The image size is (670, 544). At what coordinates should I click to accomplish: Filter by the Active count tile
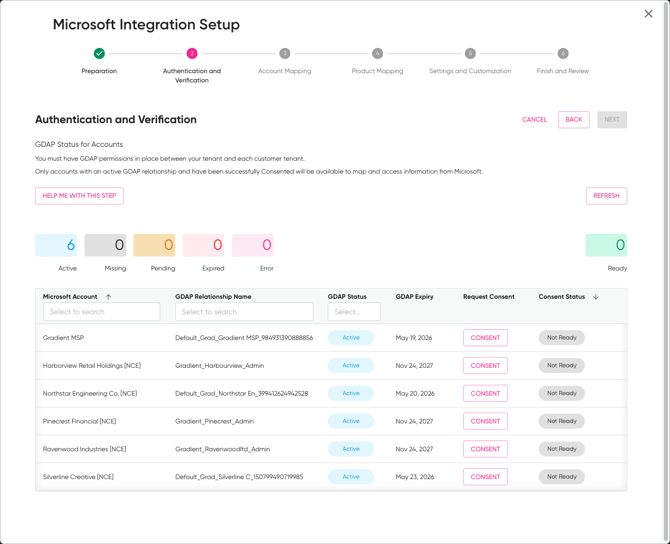(x=56, y=245)
